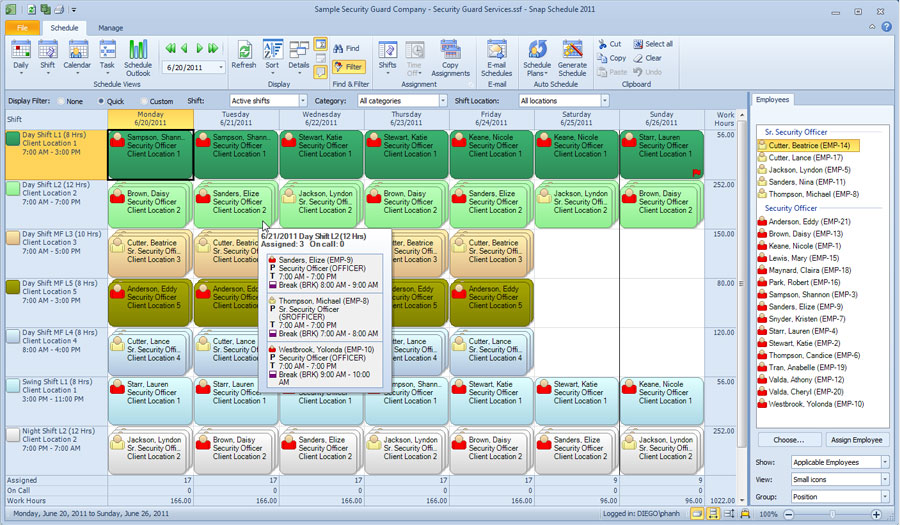900x525 pixels.
Task: Open the Shifts assignment icon
Action: pyautogui.click(x=387, y=56)
